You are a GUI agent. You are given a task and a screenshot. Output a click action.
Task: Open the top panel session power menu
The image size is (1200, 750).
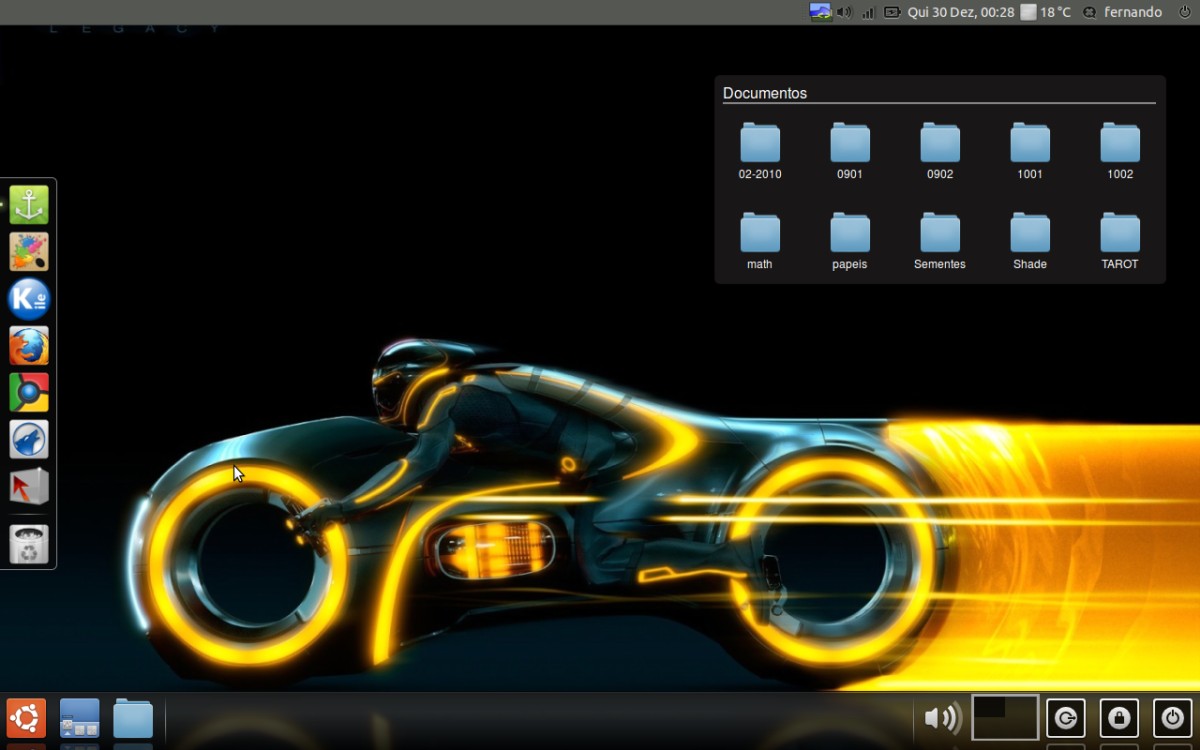point(1185,12)
